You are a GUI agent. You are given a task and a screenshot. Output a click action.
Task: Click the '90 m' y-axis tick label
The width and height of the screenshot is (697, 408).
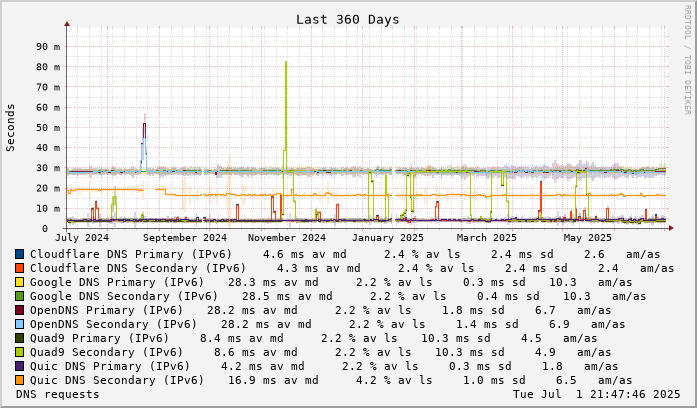click(x=48, y=47)
